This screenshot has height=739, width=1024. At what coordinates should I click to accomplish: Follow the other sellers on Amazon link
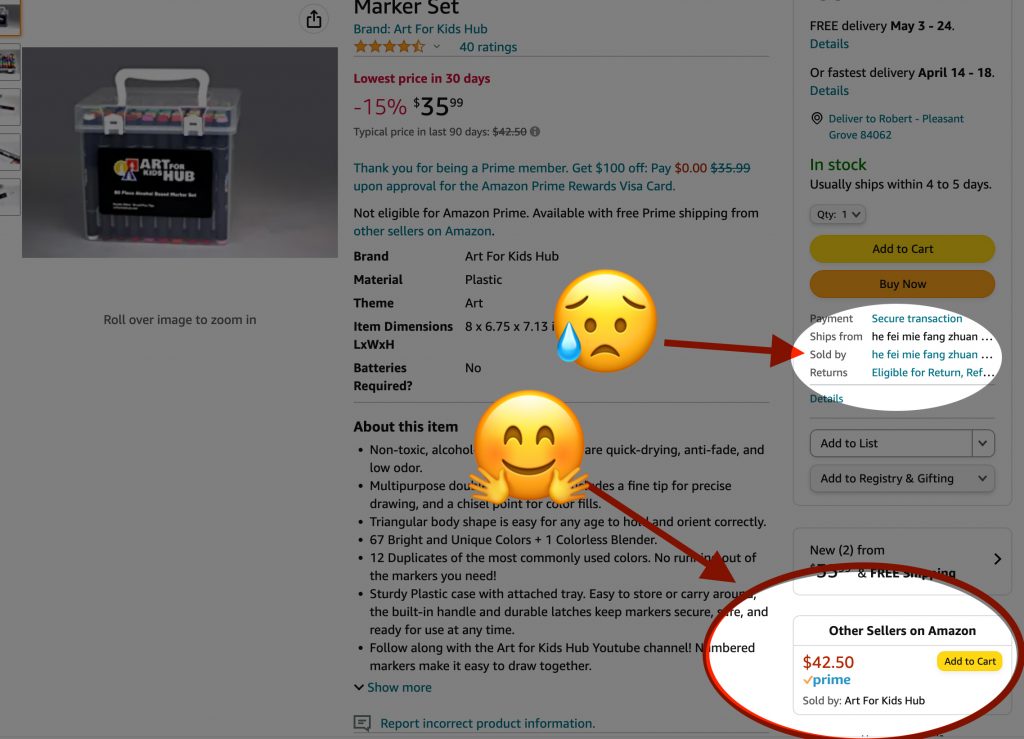[x=423, y=231]
